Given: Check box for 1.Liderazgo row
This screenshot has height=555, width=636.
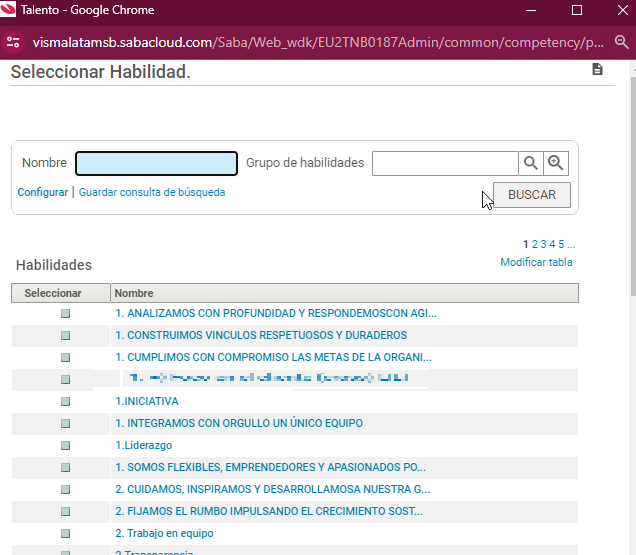Looking at the screenshot, I should (65, 445).
